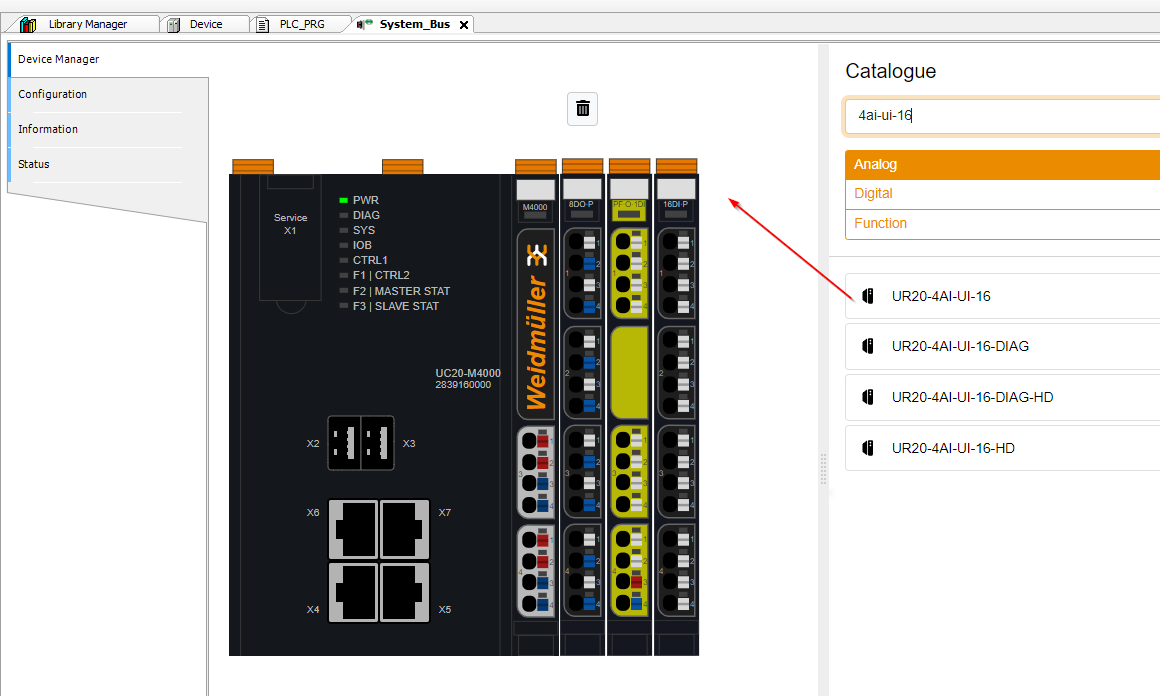Click the X3 USB port
This screenshot has width=1160, height=696.
[x=377, y=443]
